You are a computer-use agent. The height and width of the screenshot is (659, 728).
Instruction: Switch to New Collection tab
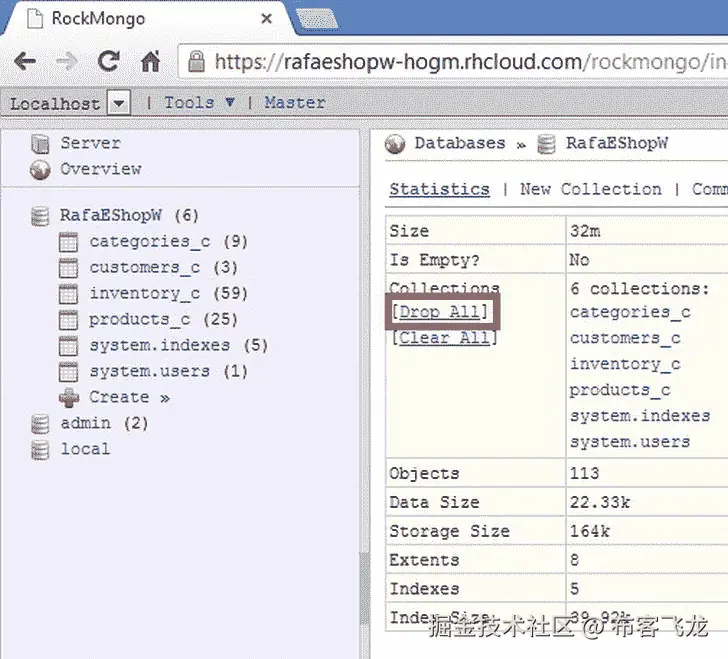(x=591, y=189)
